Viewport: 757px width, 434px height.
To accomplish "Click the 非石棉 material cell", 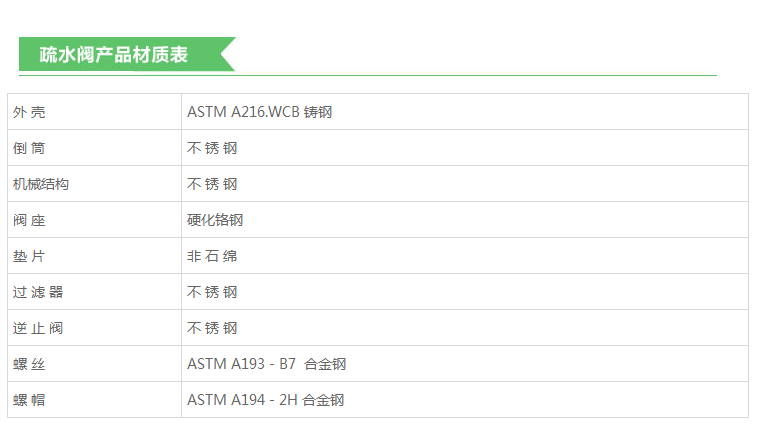I will pyautogui.click(x=212, y=256).
